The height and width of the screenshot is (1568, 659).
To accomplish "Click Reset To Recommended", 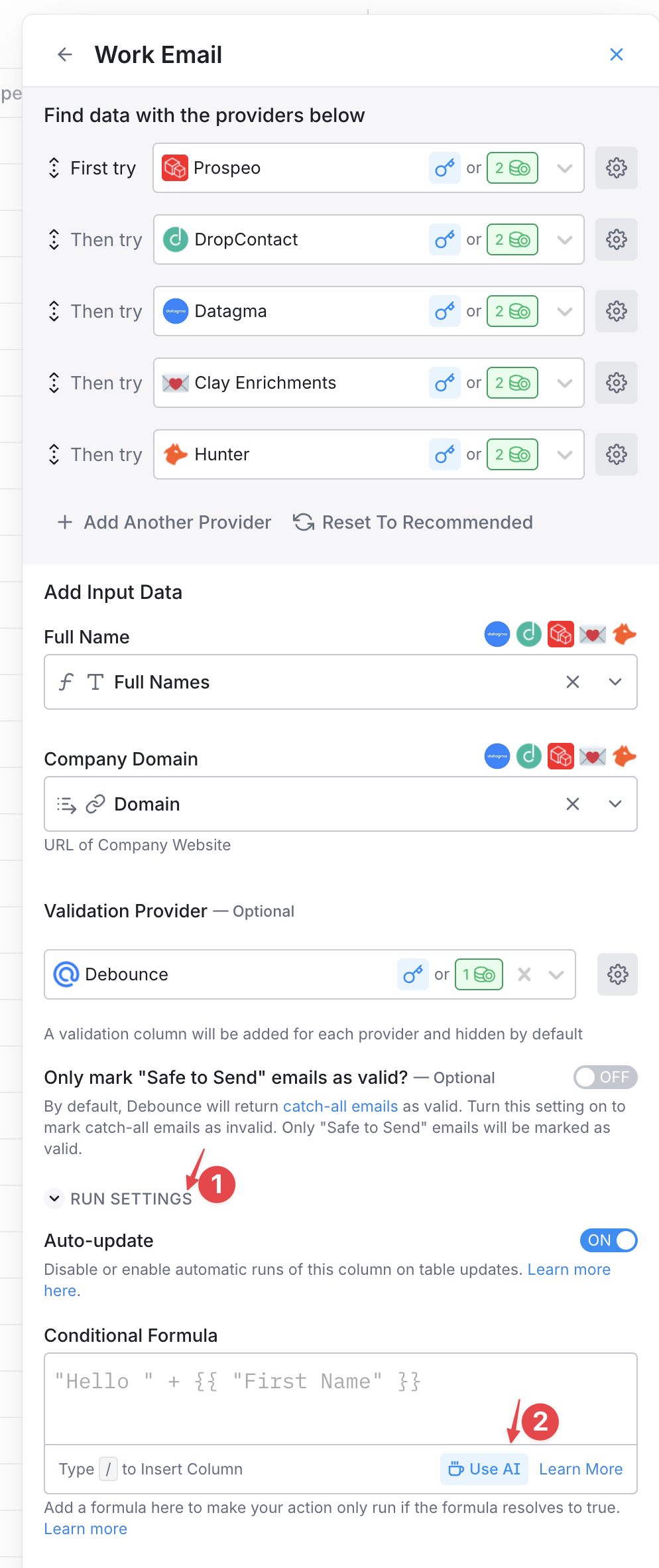I will pyautogui.click(x=413, y=523).
